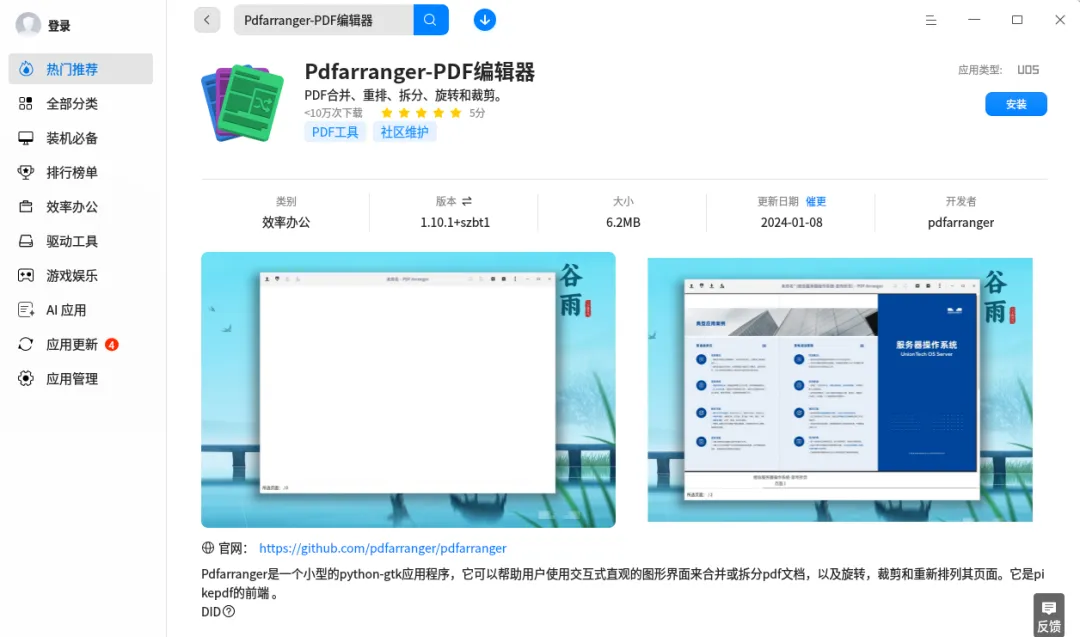This screenshot has width=1080, height=637.
Task: Click the 驱动工具 drive icon
Action: click(x=25, y=241)
